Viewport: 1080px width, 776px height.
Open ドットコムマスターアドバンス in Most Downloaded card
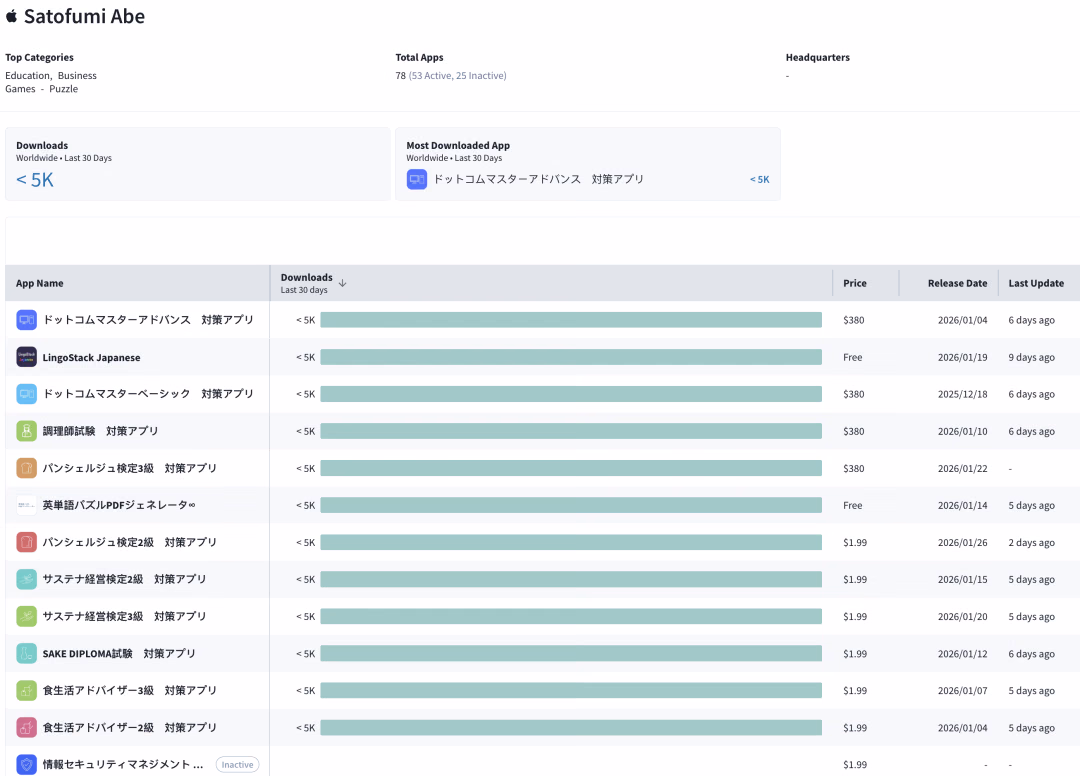click(x=539, y=179)
